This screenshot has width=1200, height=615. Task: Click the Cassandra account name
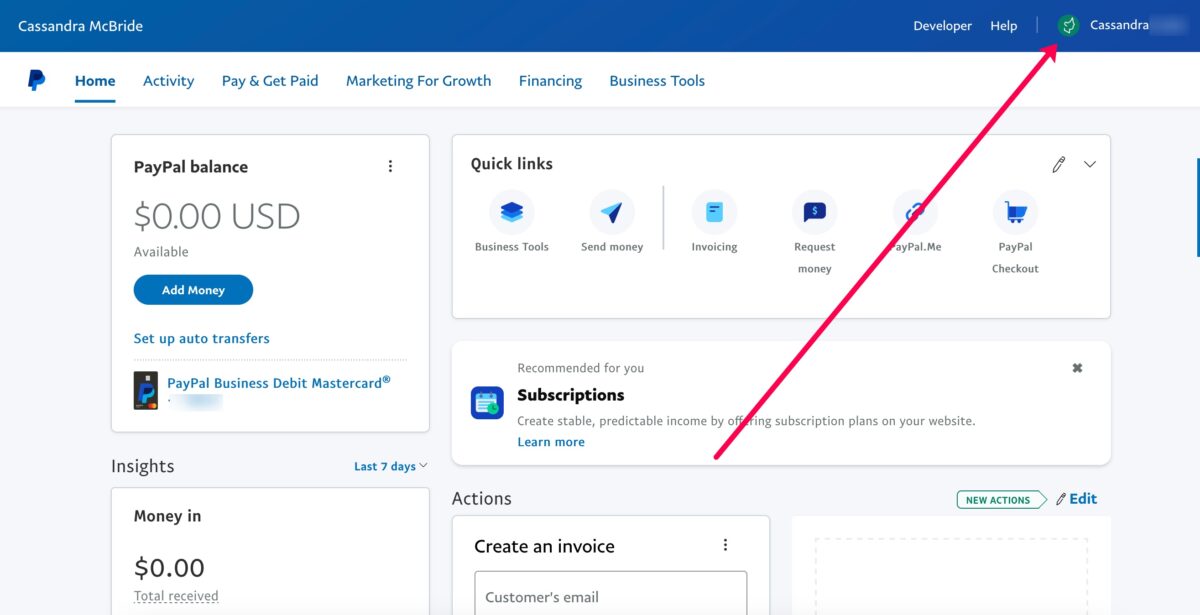tap(1119, 26)
